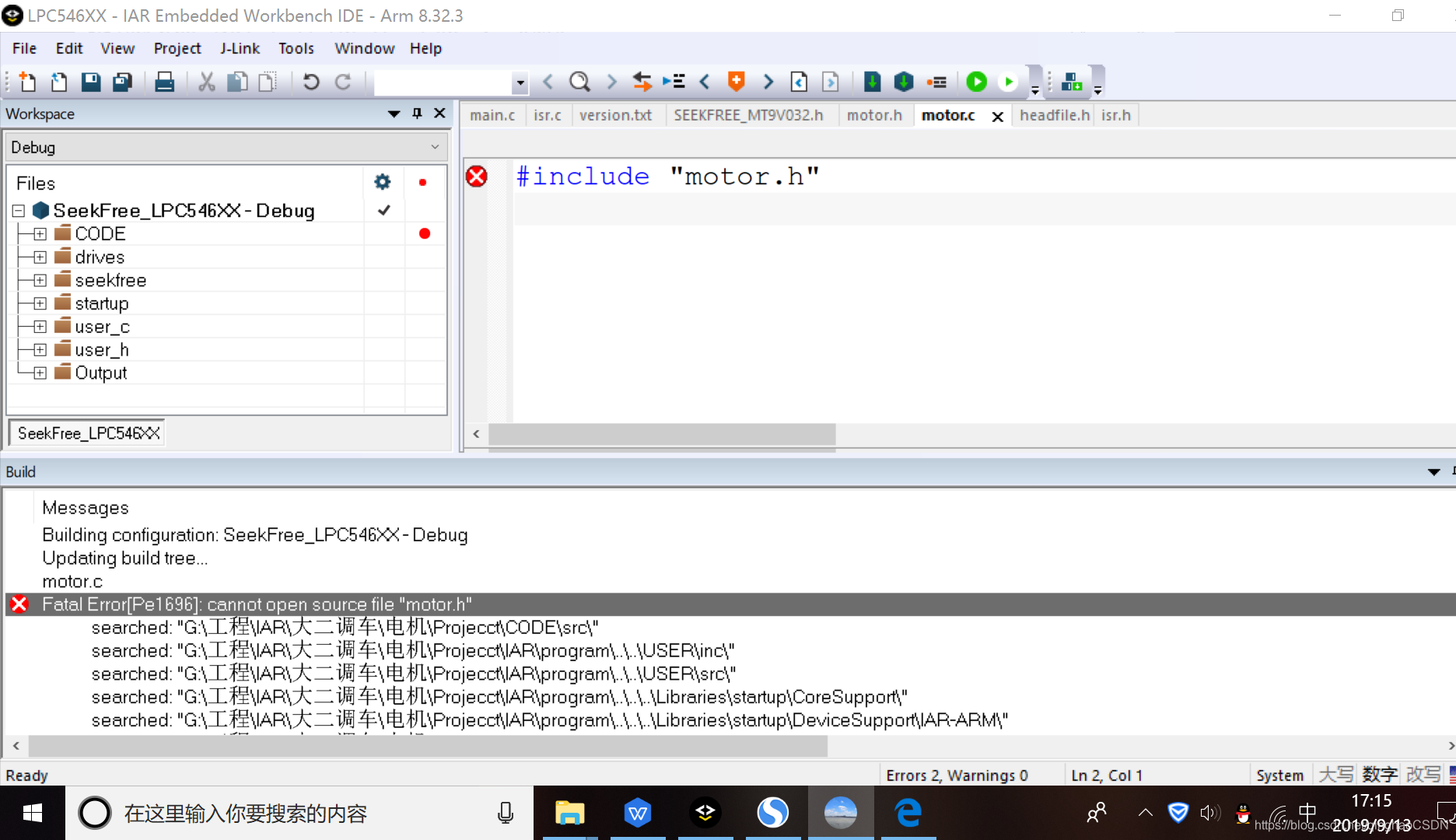This screenshot has width=1456, height=840.
Task: Click the CMSIS-Pack manager toolbar icon
Action: pyautogui.click(x=1072, y=82)
